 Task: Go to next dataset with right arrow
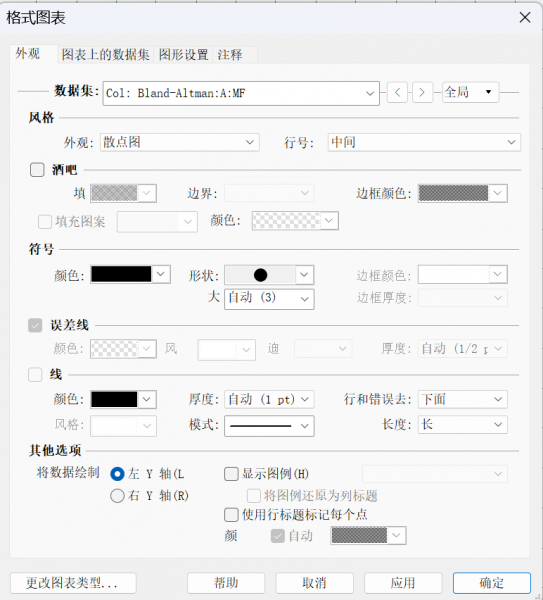[422, 92]
